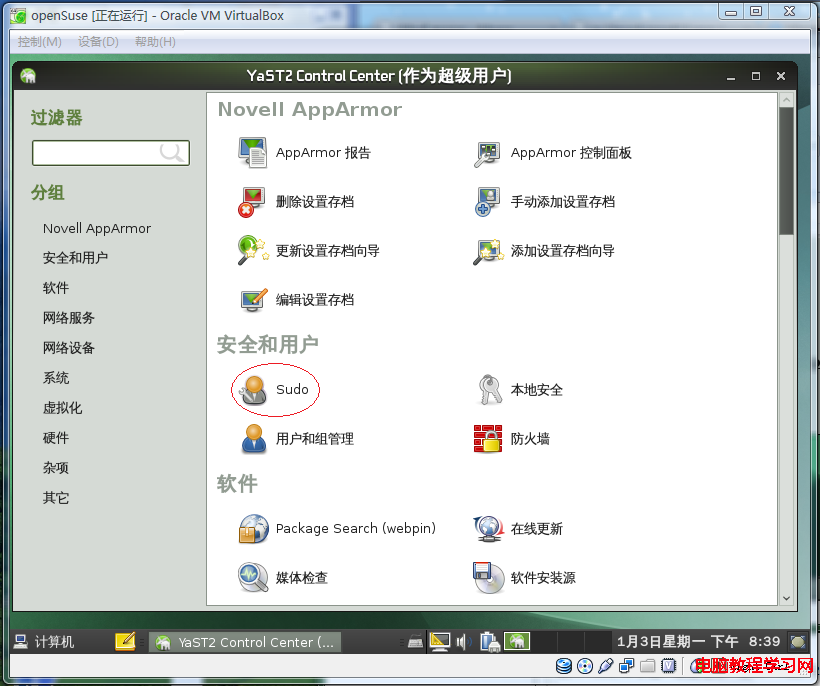Screen dimensions: 820x686
Task: Click the YaST2 Control Center taskbar button
Action: point(245,642)
